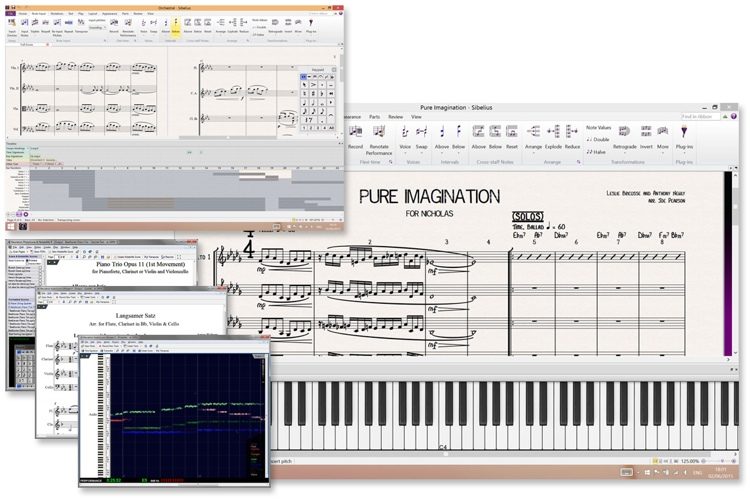Expand the Arrange dropdown arrow in Pure Imagination

(533, 153)
